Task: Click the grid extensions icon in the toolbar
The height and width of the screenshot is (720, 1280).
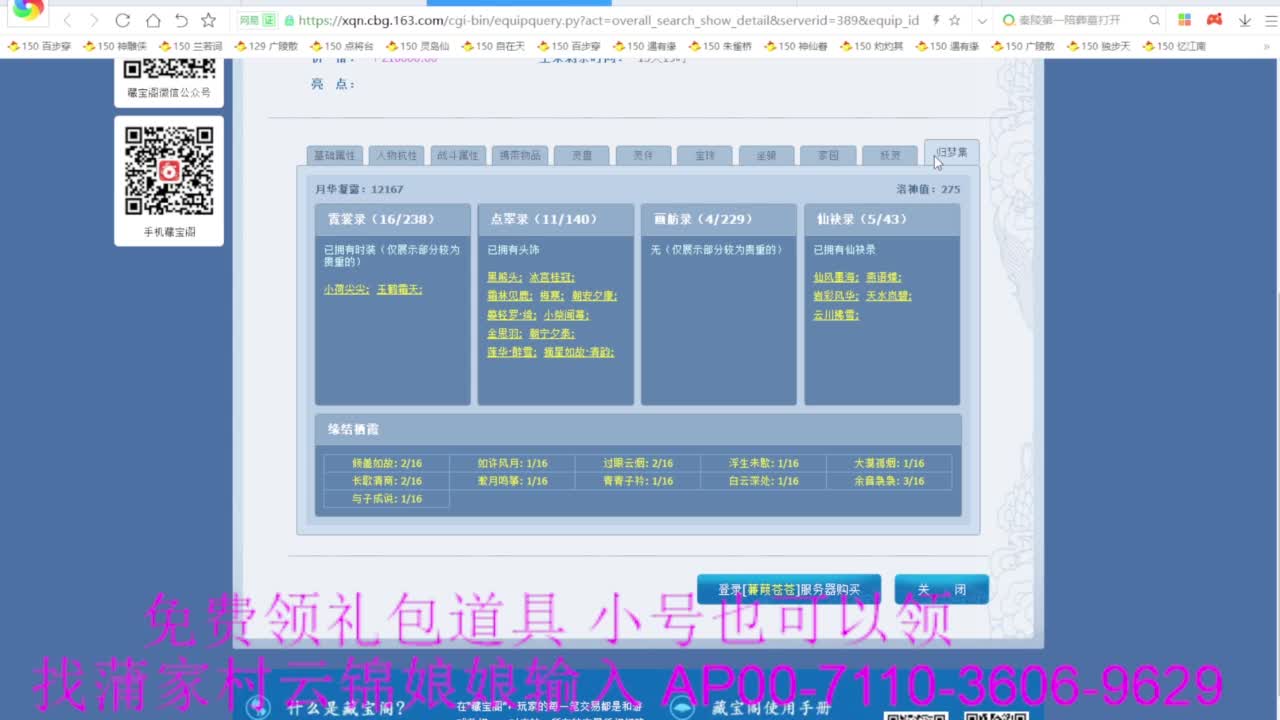Action: click(x=1183, y=19)
